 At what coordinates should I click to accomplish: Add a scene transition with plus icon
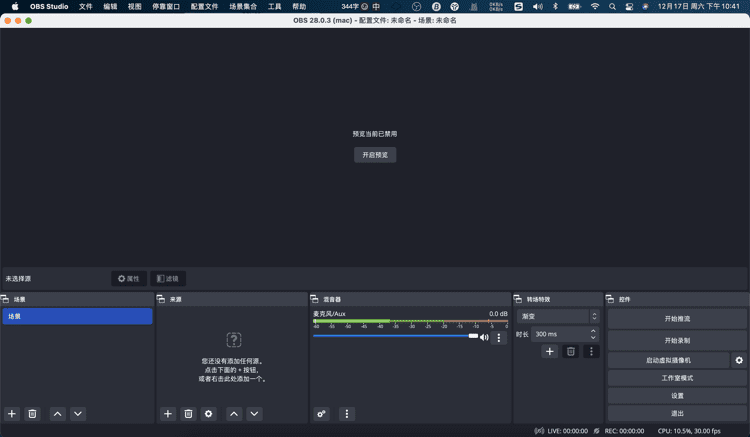pyautogui.click(x=550, y=351)
